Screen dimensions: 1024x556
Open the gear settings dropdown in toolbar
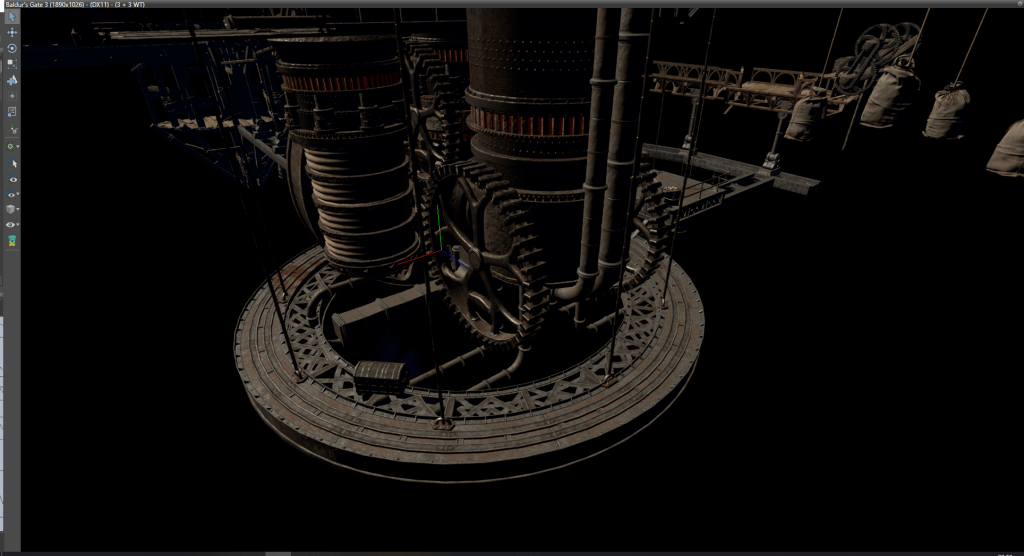click(12, 146)
